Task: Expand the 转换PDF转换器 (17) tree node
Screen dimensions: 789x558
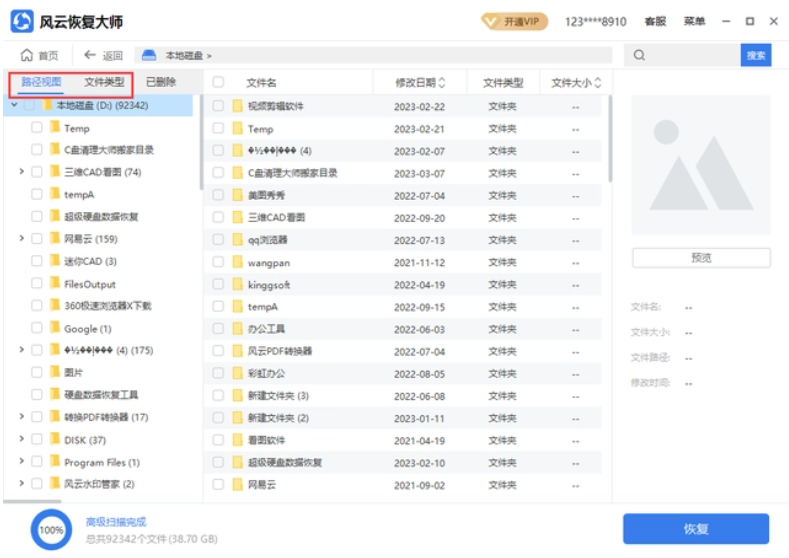Action: [21, 416]
